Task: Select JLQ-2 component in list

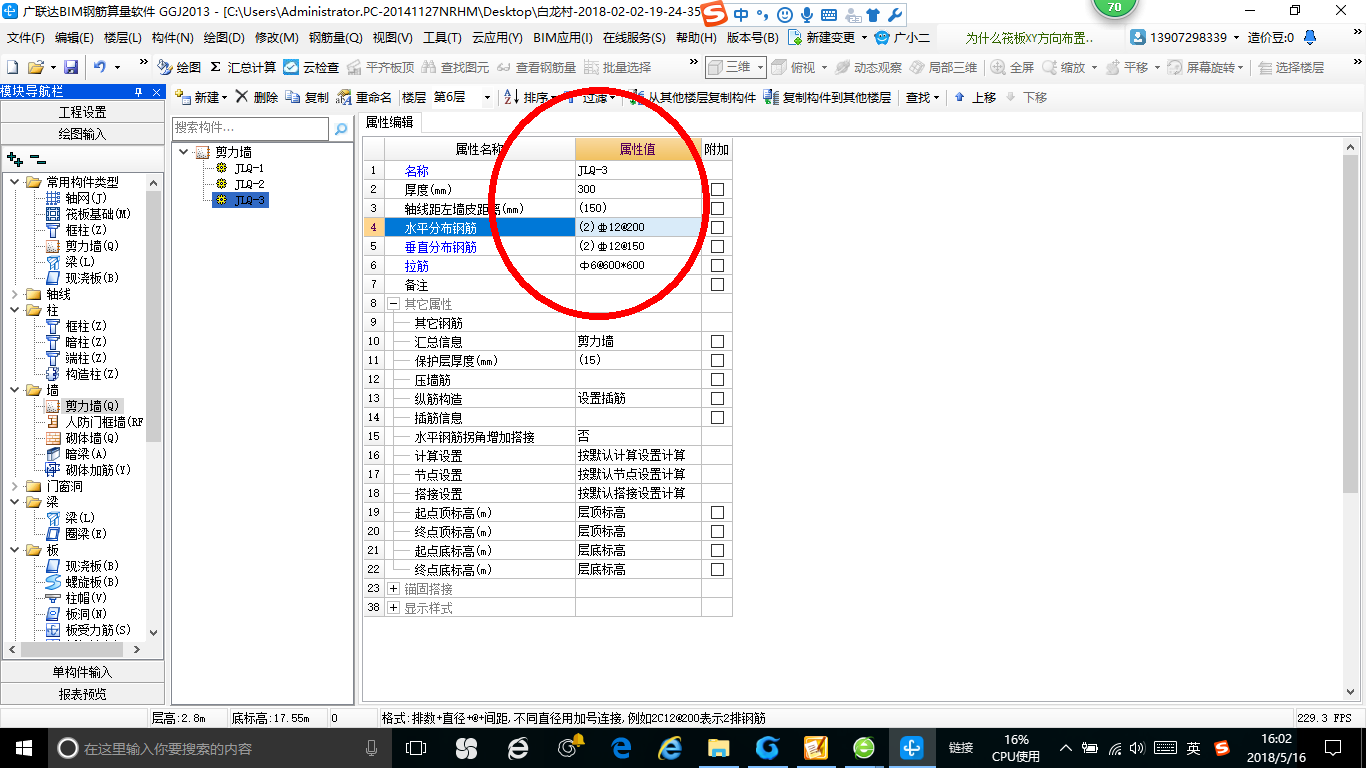Action: click(249, 184)
